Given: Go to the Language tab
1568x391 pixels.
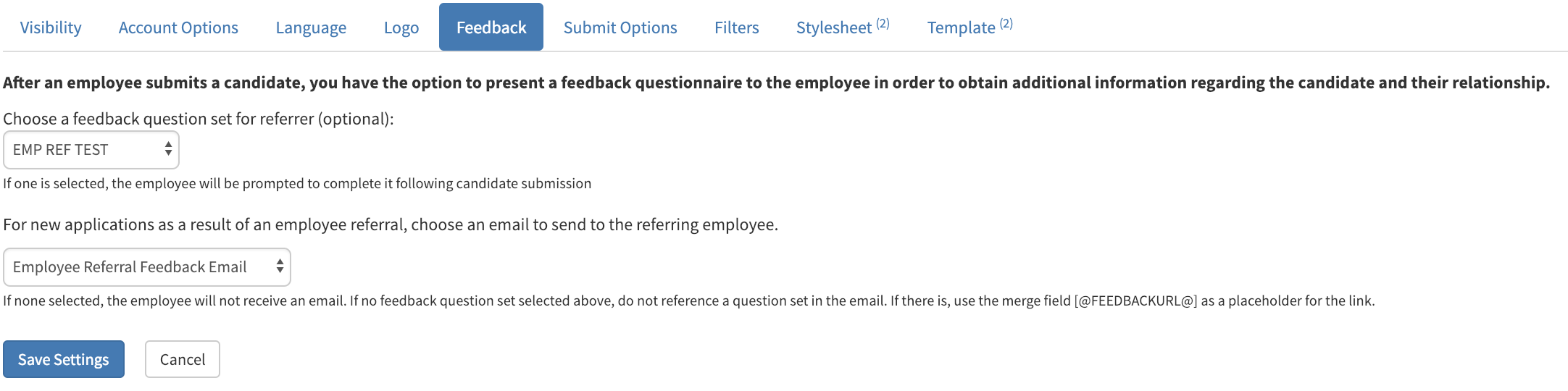Looking at the screenshot, I should 311,28.
